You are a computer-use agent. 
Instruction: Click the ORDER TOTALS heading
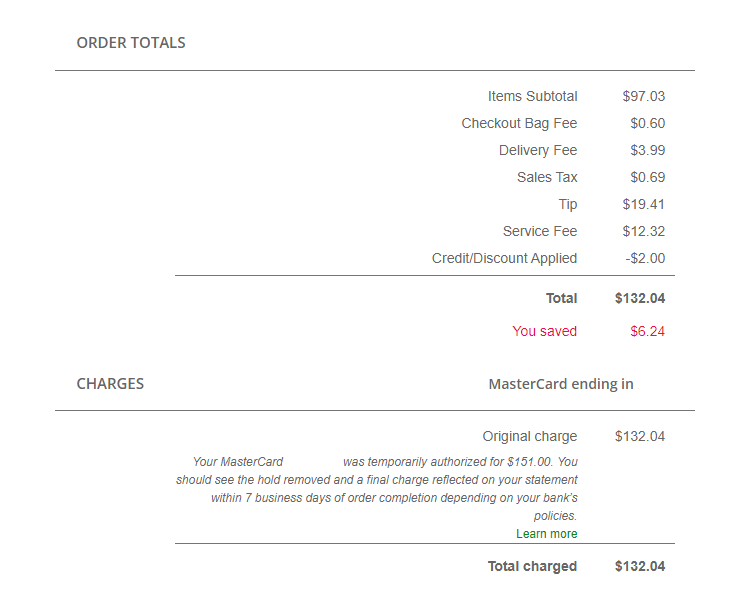coord(131,43)
